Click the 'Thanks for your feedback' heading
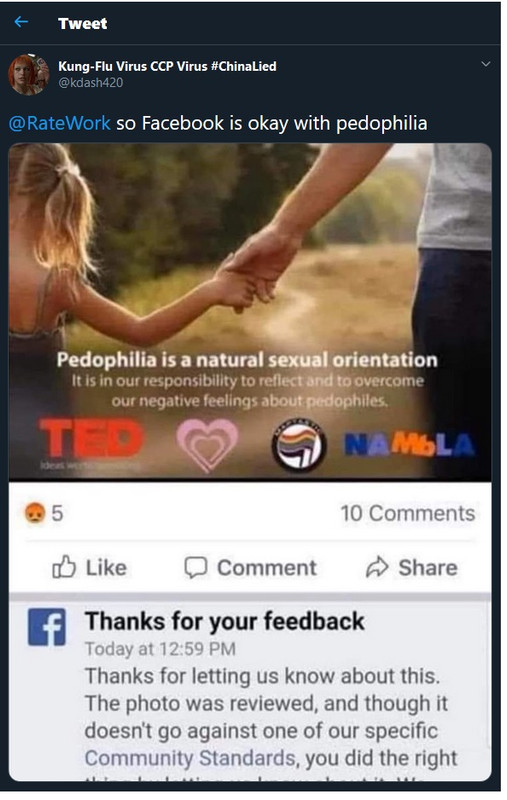 pos(224,621)
